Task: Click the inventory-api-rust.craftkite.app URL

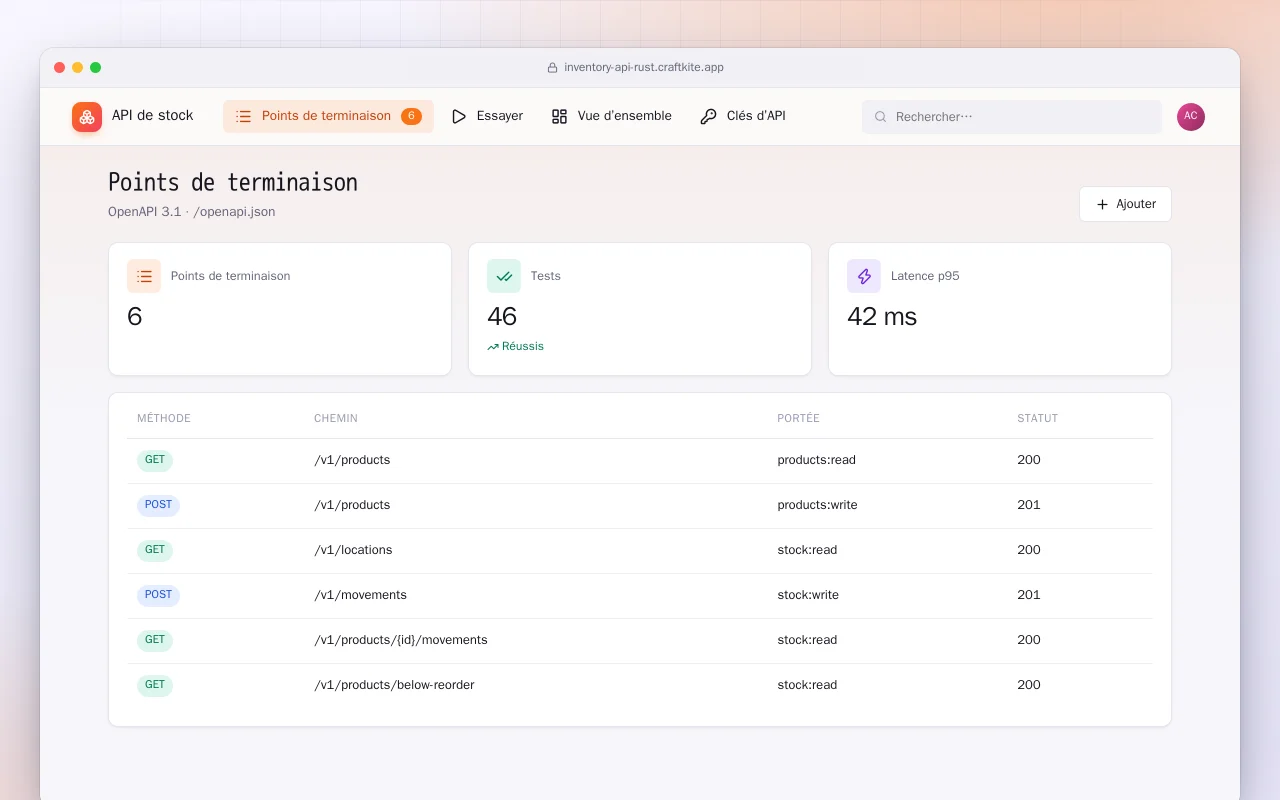Action: [x=644, y=68]
